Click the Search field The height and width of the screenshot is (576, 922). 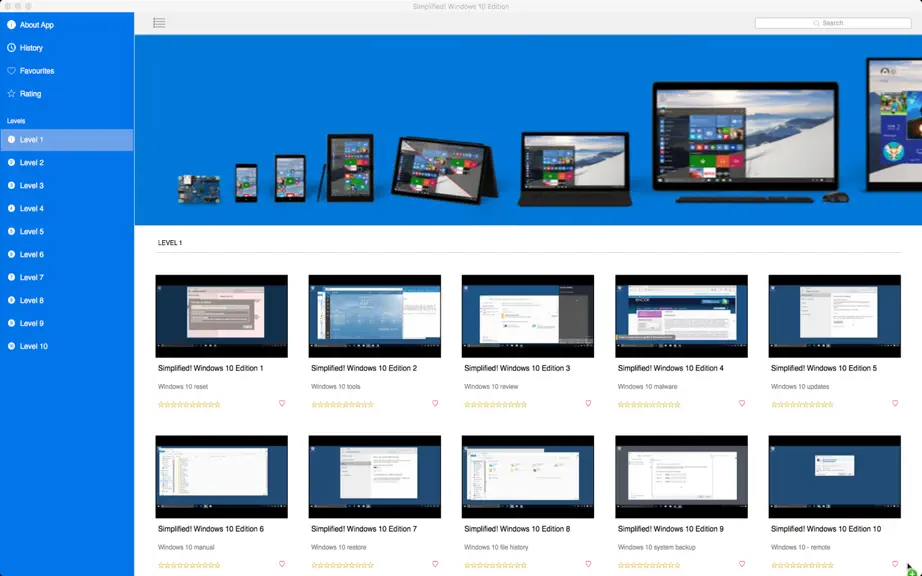click(833, 23)
